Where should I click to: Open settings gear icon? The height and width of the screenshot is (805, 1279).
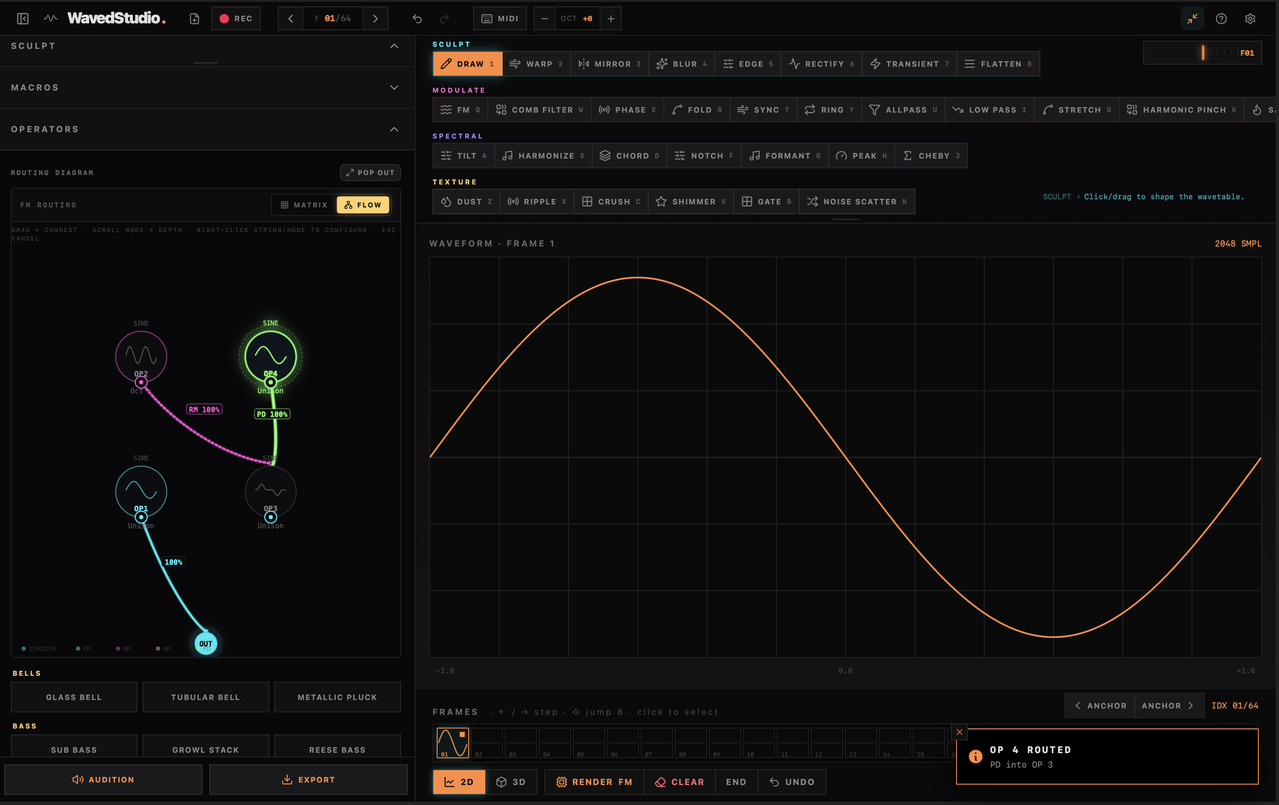(1250, 18)
